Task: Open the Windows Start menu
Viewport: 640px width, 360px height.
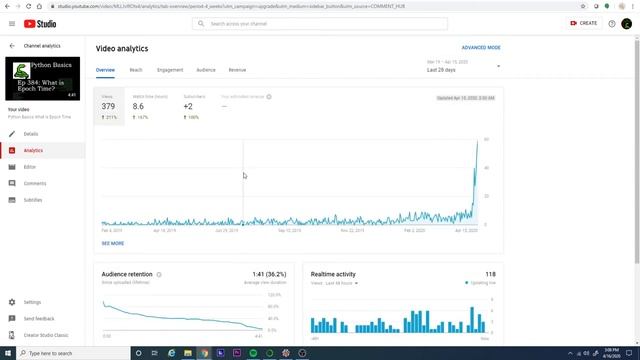Action: (x=8, y=353)
